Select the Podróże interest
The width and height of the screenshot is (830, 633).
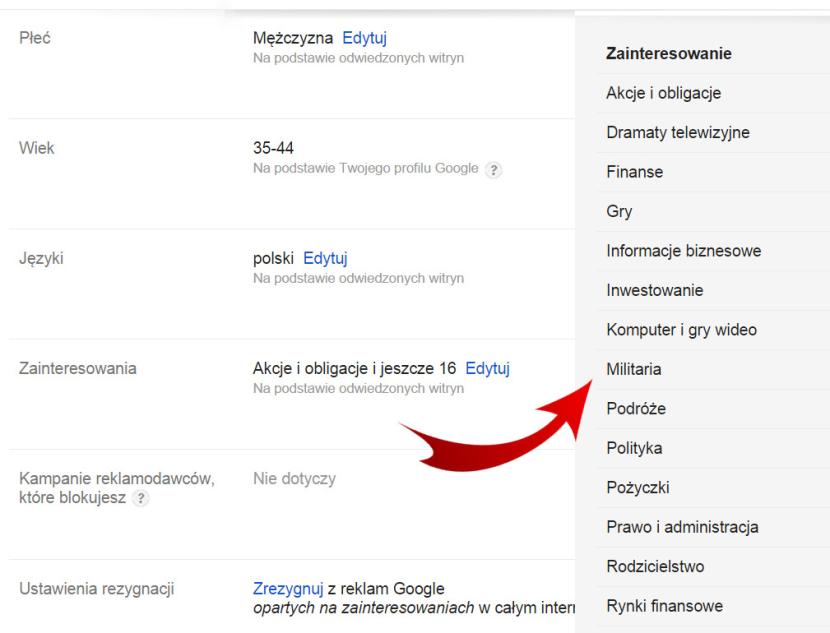pyautogui.click(x=635, y=409)
